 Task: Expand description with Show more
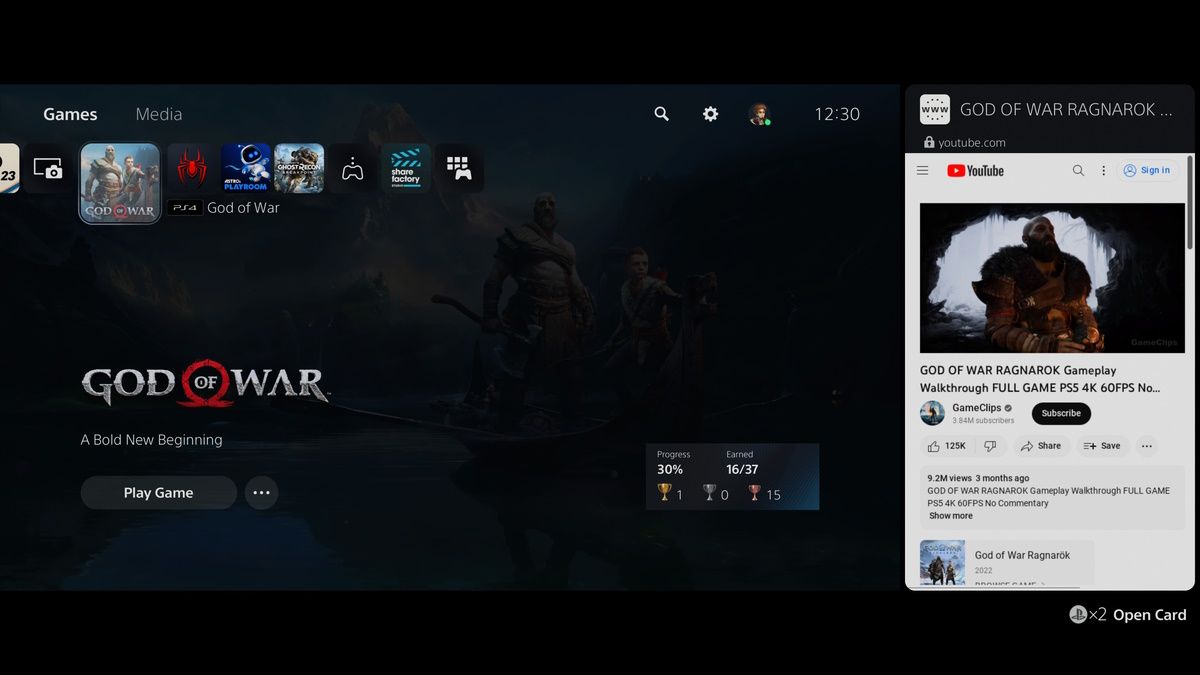950,516
